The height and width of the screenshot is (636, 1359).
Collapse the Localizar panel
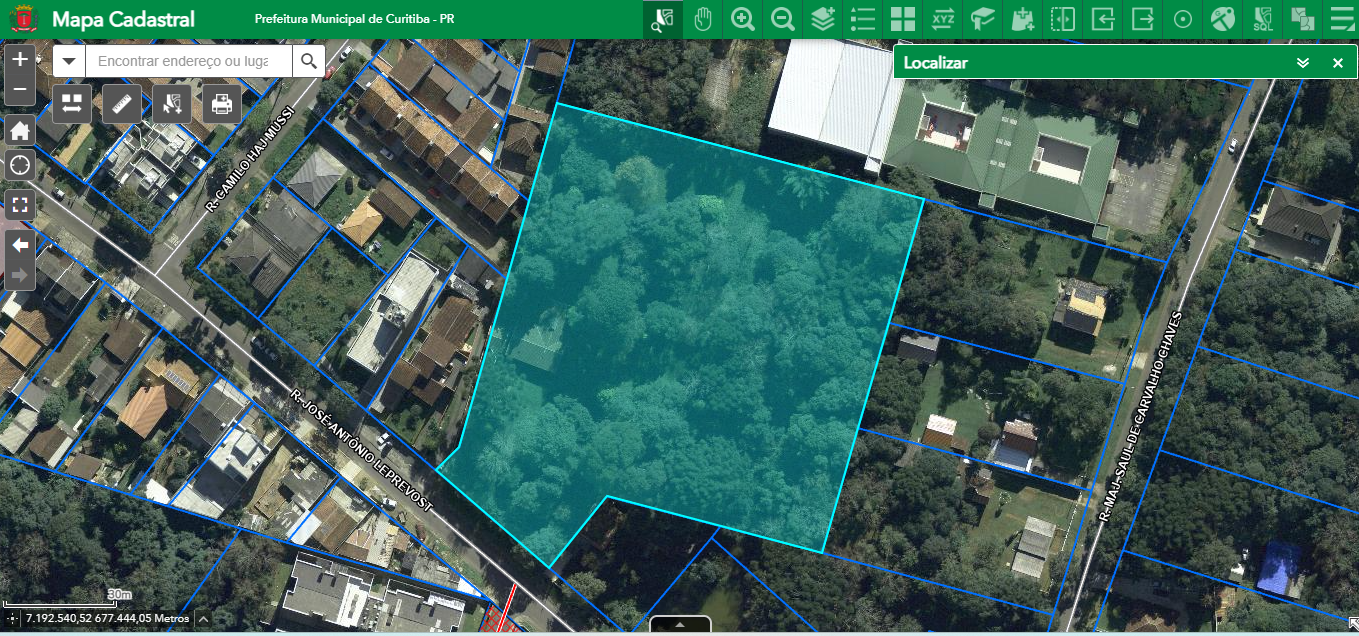(1302, 63)
